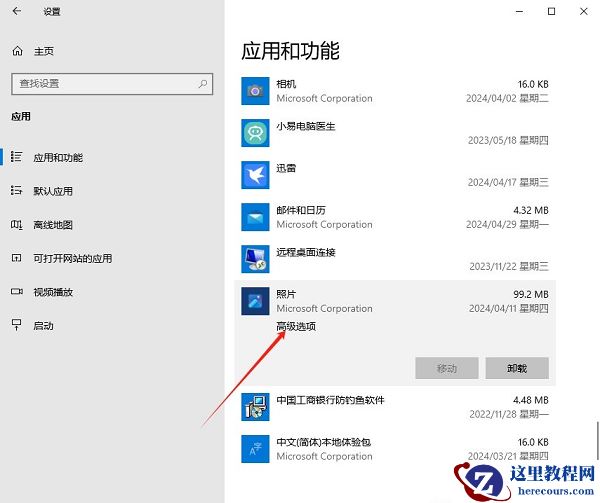Viewport: 600px width, 503px height.
Task: Click the home icon beside 主页
Action: coord(17,51)
